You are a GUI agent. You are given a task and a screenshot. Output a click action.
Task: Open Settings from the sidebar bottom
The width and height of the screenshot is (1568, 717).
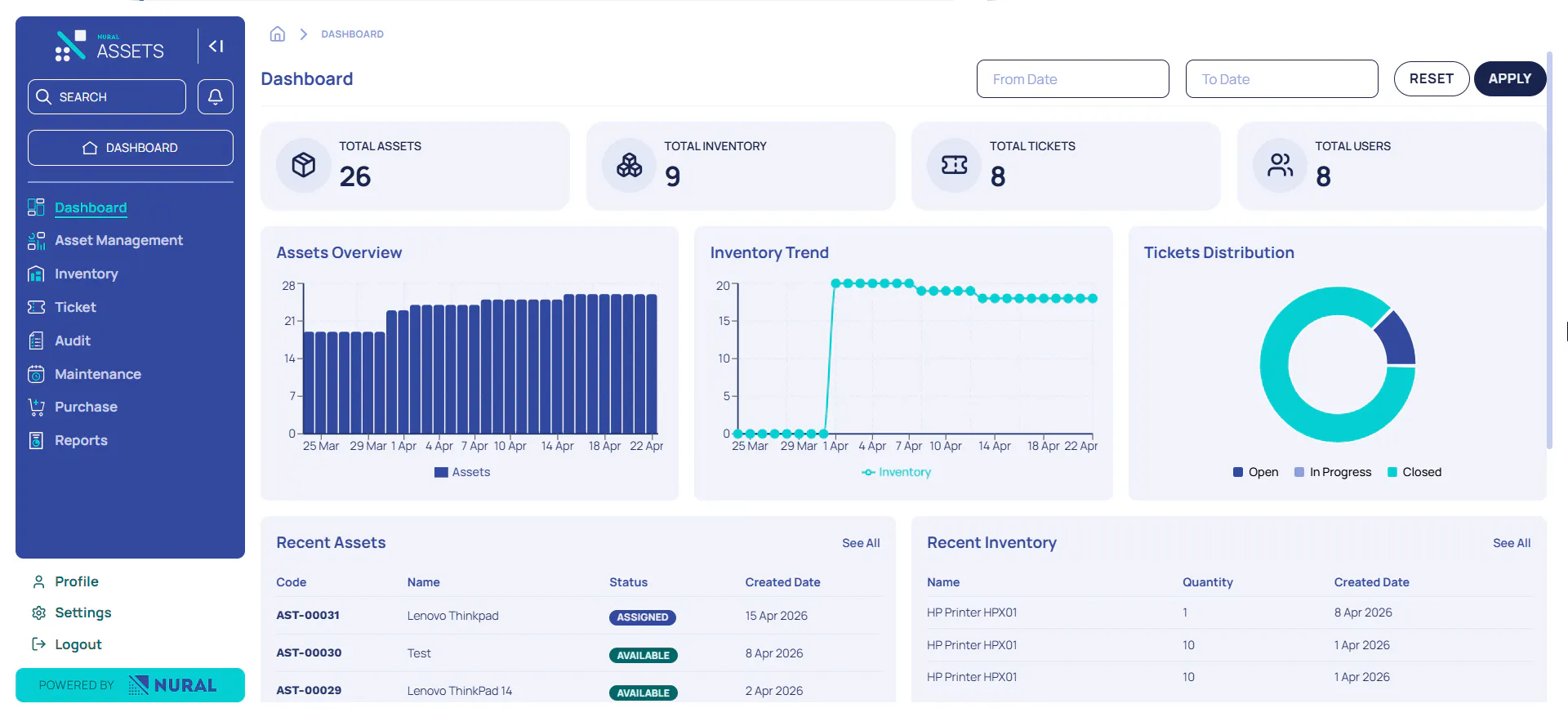82,612
